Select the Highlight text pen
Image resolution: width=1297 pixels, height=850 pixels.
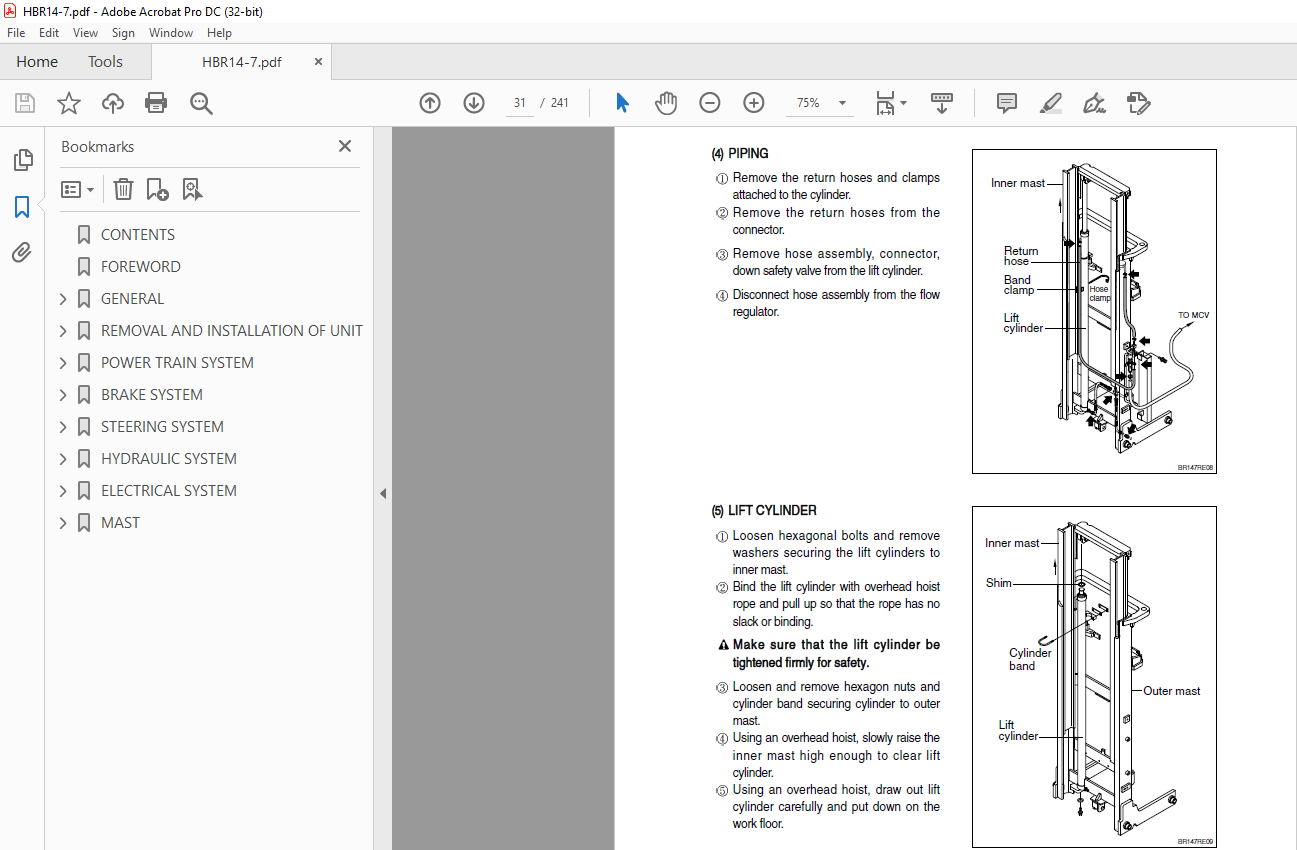click(1050, 103)
